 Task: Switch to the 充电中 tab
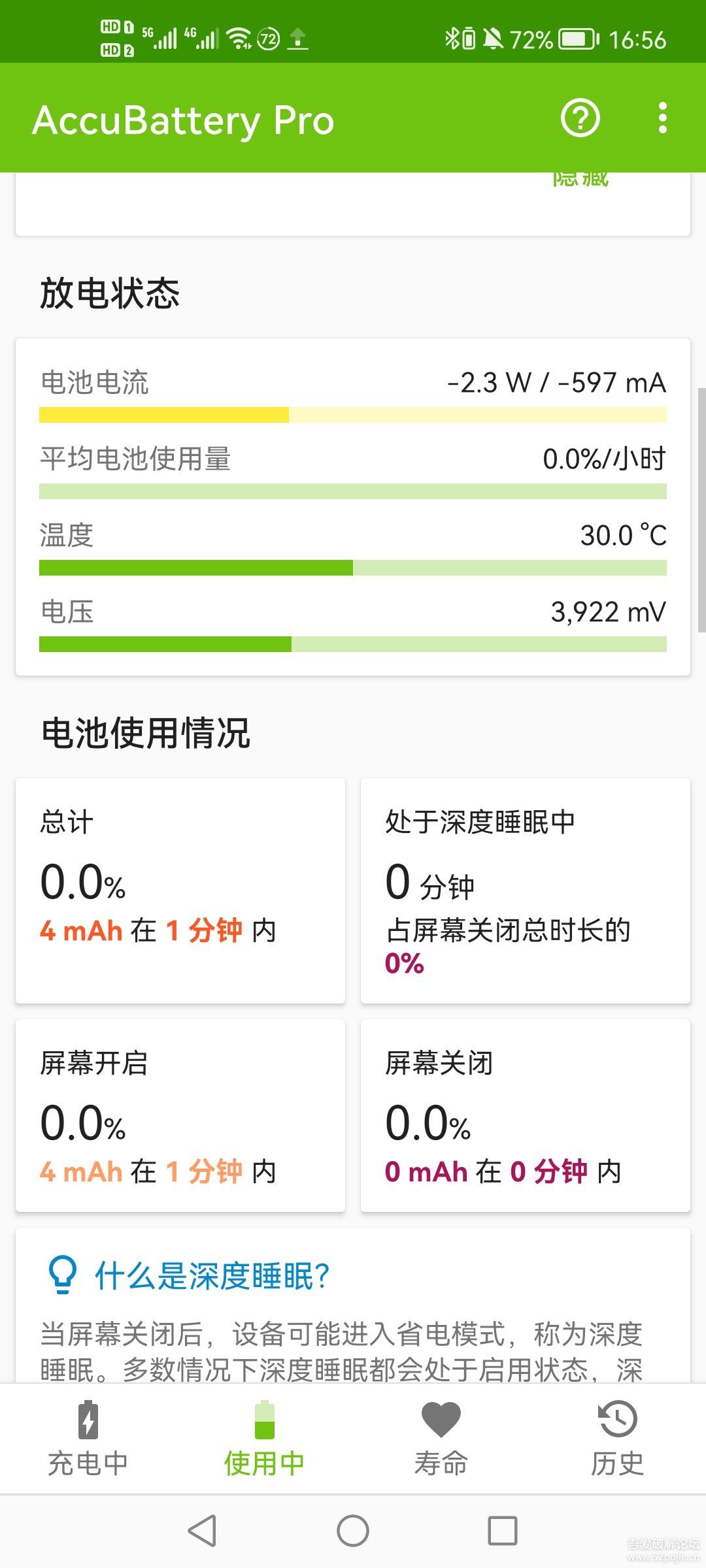point(88,1463)
